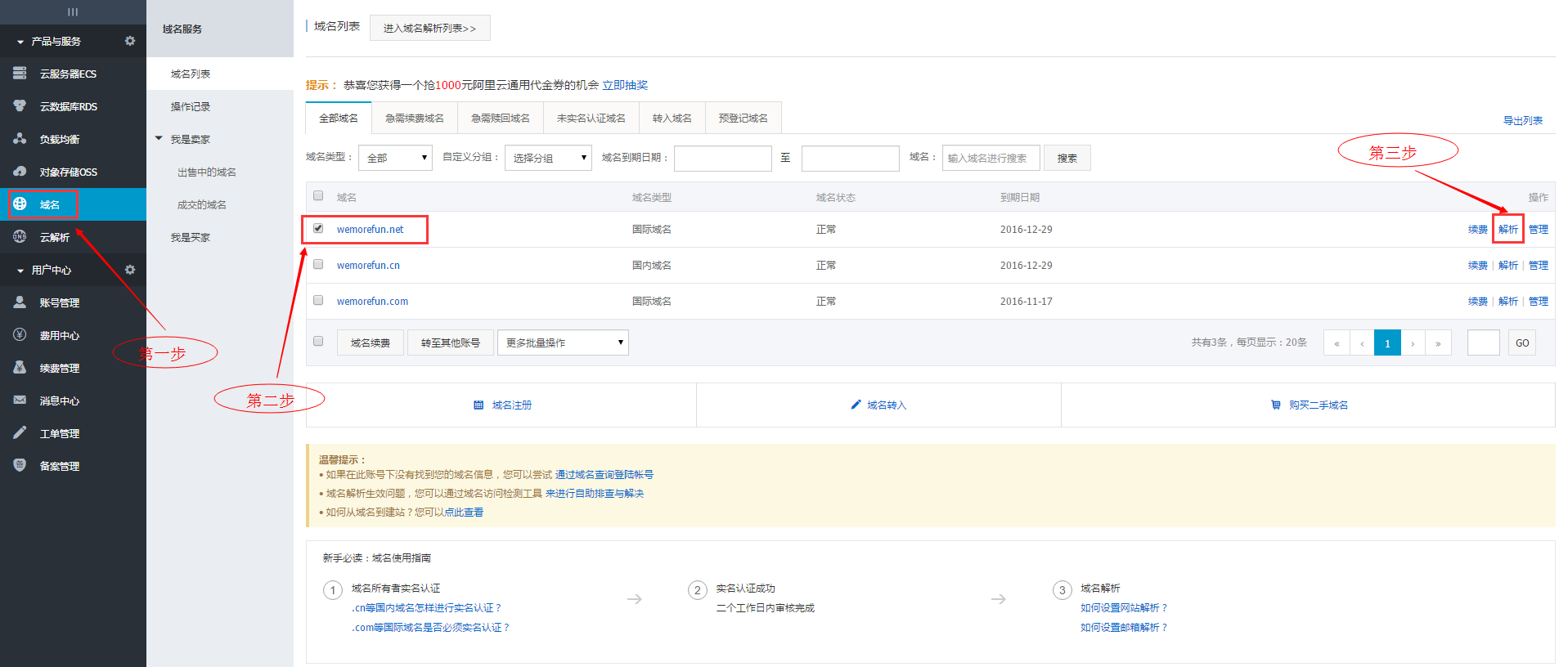Go to next page with › button
Screen dimensions: 1568x667
(x=1413, y=342)
